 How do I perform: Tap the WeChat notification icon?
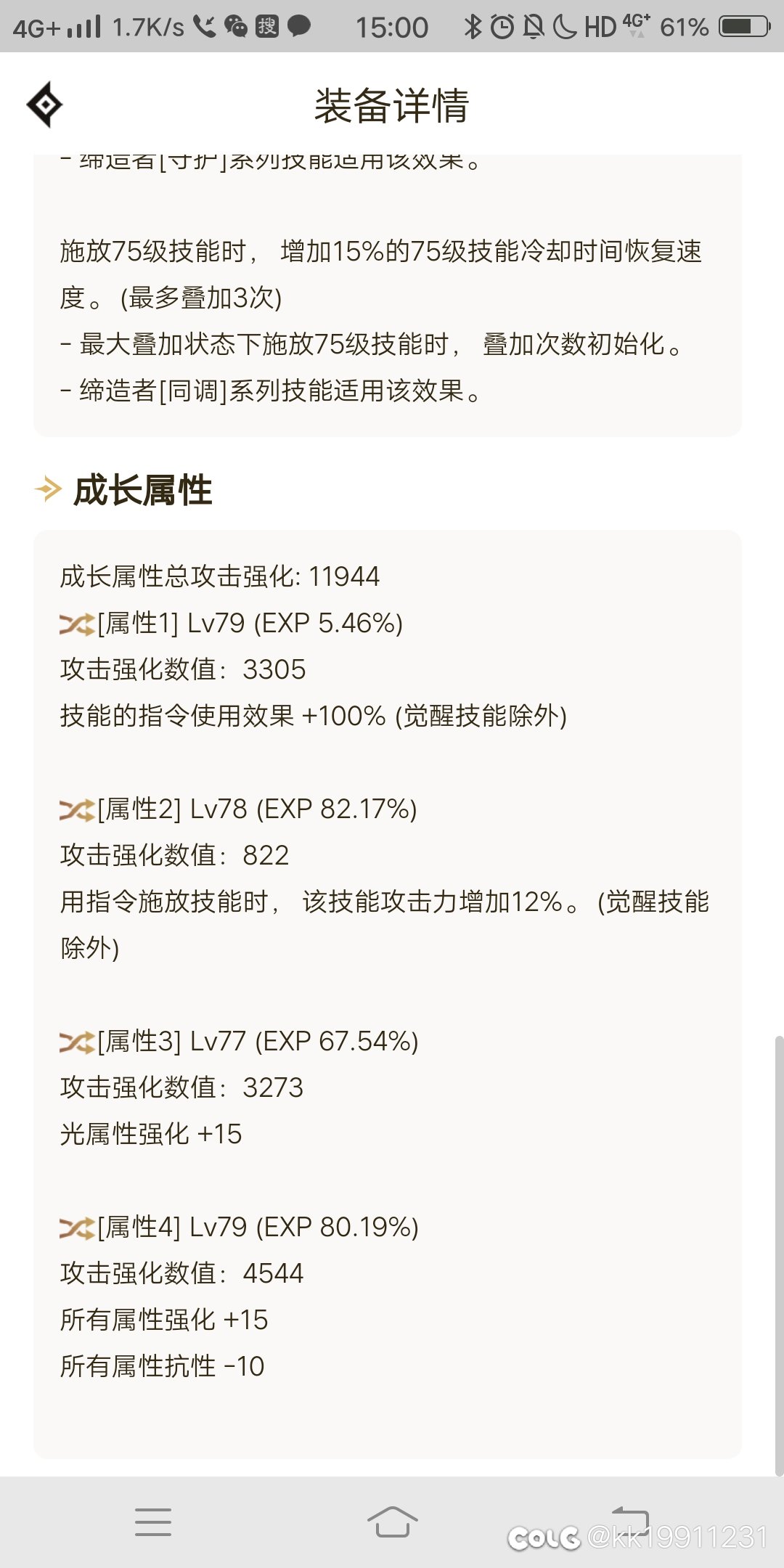pos(235,27)
